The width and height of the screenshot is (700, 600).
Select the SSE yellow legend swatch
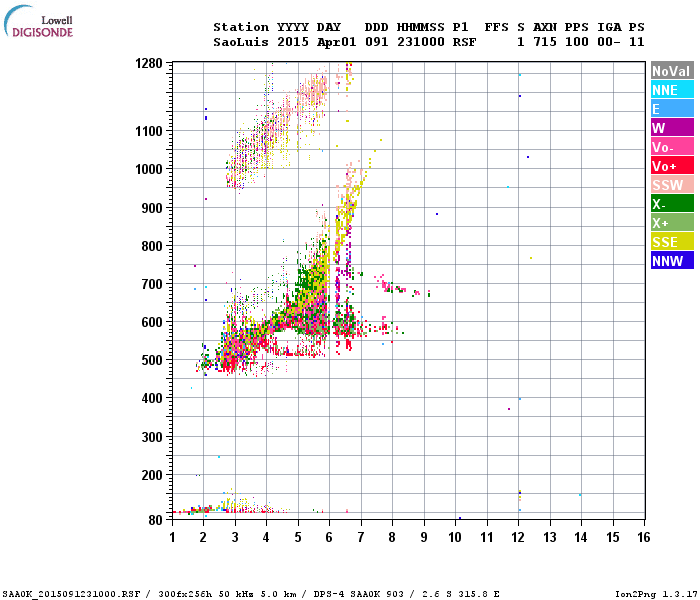(672, 242)
